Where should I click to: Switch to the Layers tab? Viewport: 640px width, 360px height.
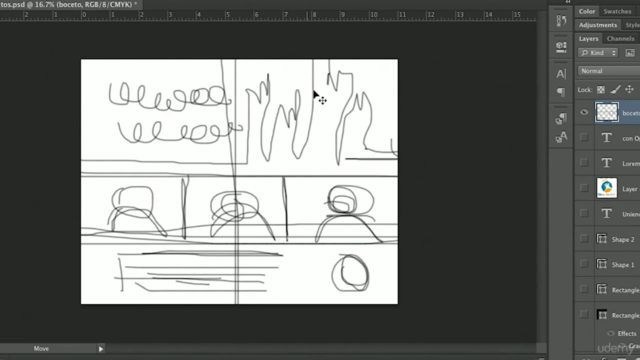[588, 39]
